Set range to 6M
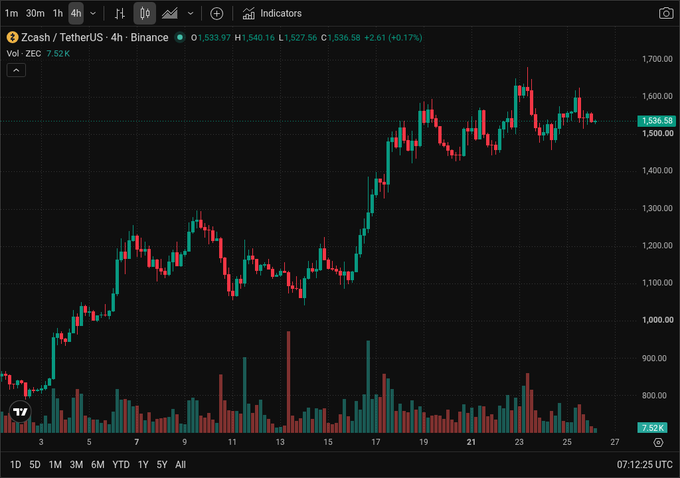This screenshot has height=478, width=680. [98, 465]
